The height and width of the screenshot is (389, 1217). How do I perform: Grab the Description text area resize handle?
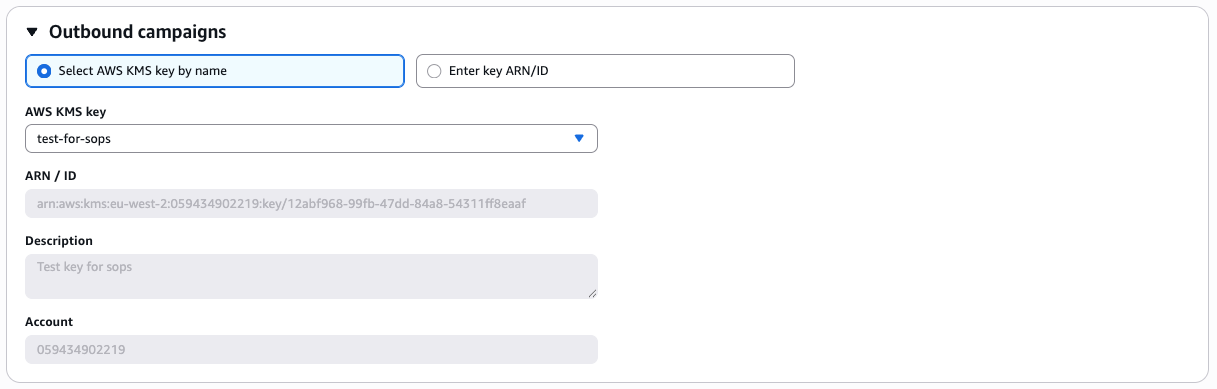pyautogui.click(x=592, y=292)
